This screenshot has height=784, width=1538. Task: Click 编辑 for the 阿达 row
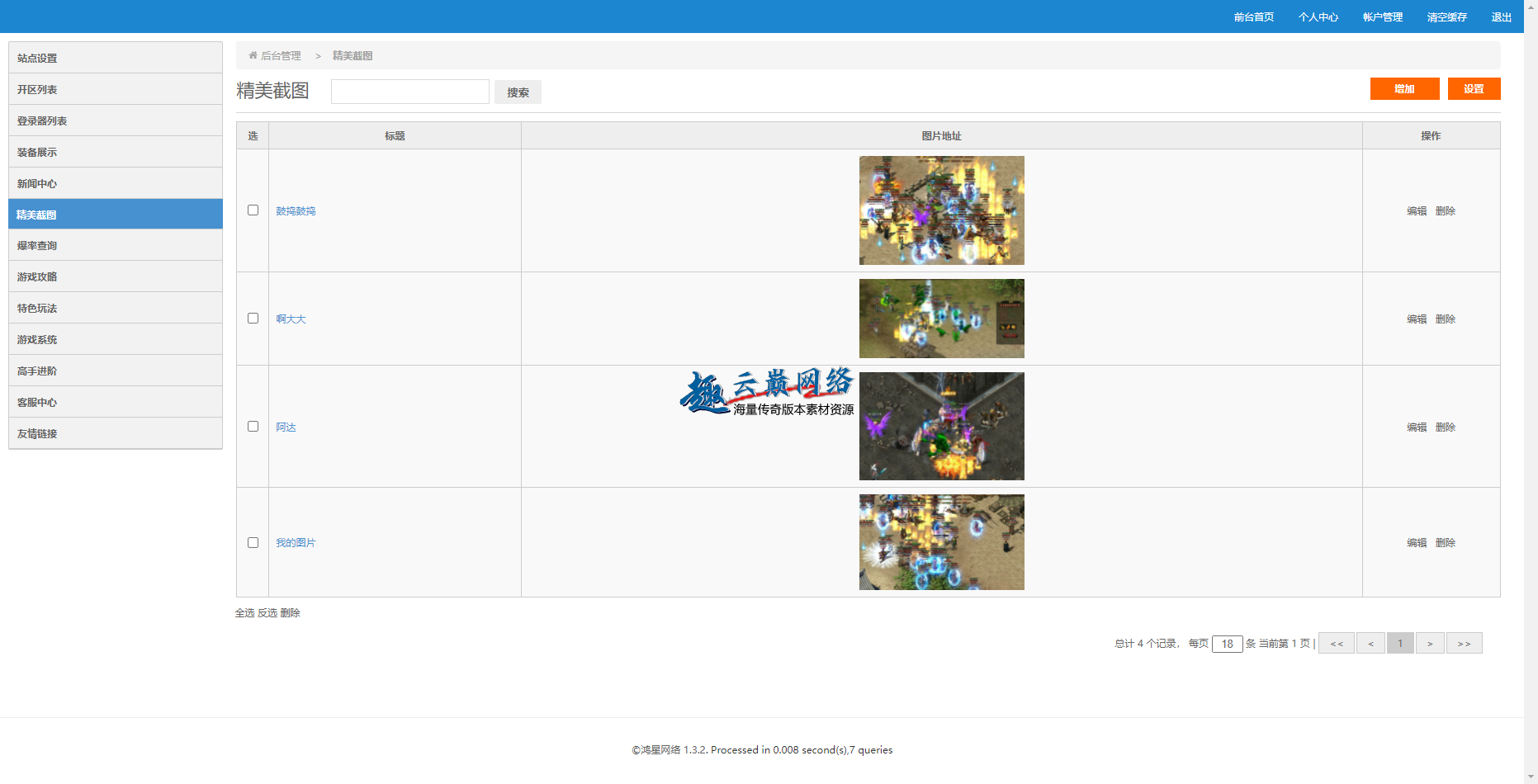[1417, 427]
